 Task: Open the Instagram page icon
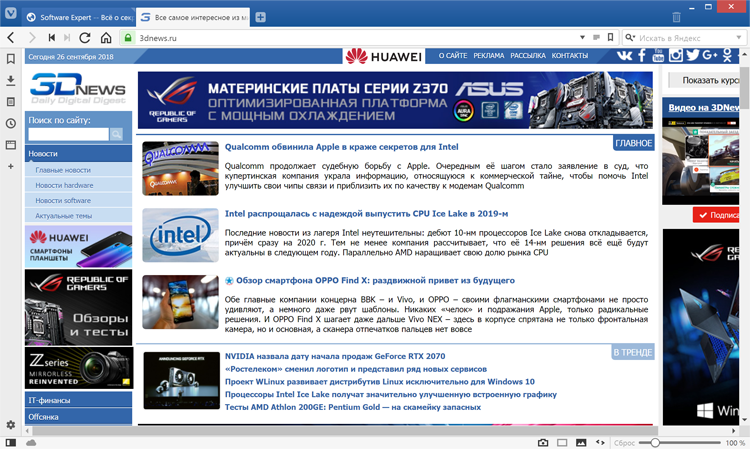tap(675, 55)
